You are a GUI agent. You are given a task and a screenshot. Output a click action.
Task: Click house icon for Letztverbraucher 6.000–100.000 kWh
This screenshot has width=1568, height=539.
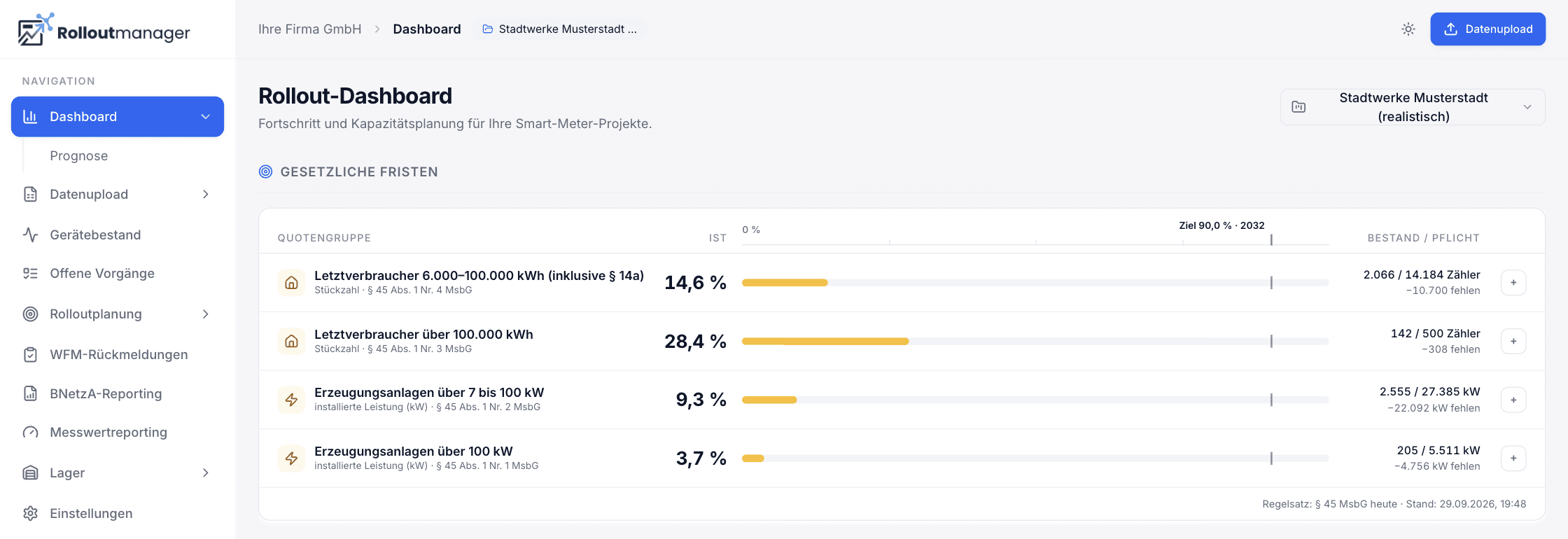click(291, 283)
